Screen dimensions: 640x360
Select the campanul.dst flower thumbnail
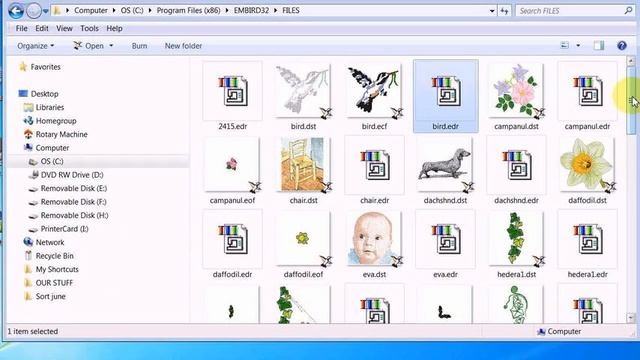516,91
